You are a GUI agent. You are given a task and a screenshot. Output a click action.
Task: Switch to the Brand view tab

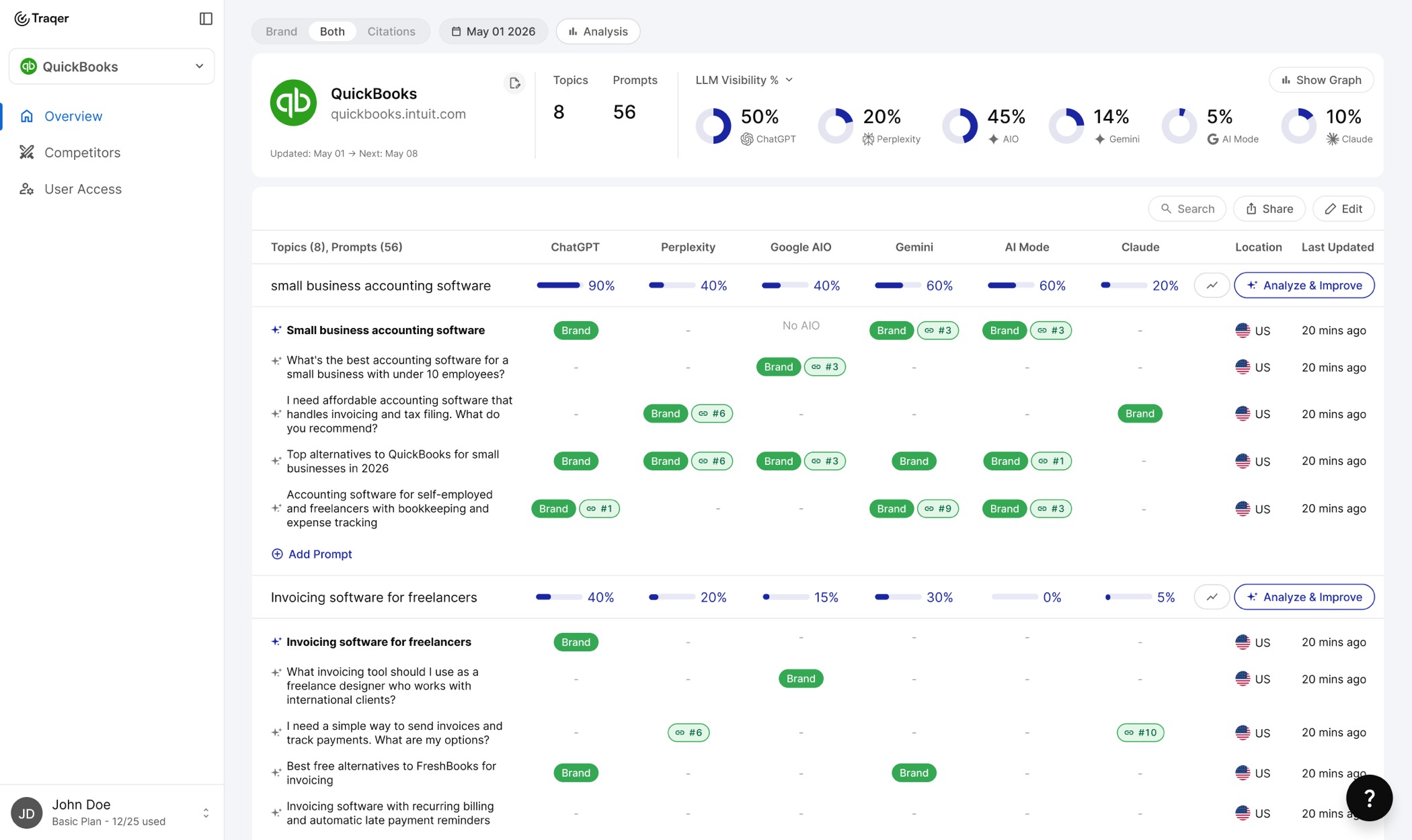point(281,31)
